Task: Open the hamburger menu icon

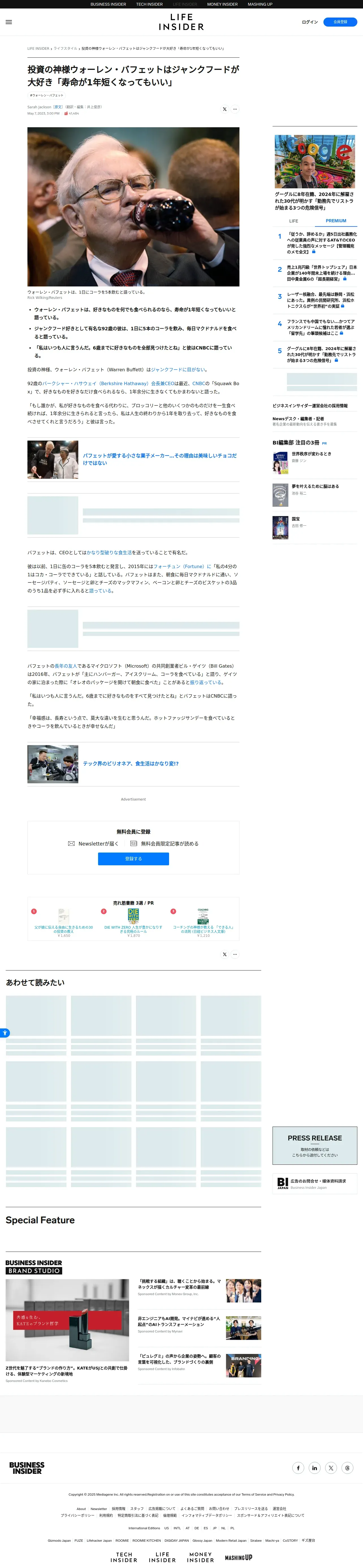Action: tap(8, 22)
